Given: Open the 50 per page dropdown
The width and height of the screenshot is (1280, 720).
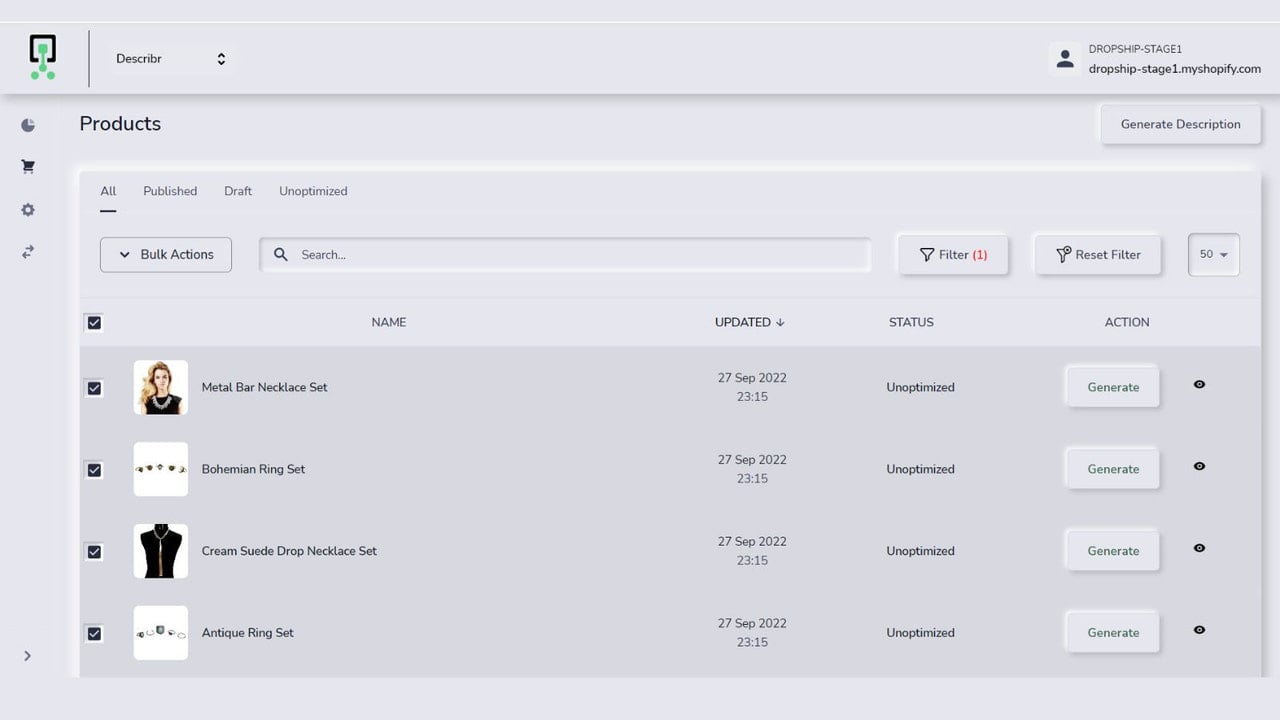Looking at the screenshot, I should click(x=1214, y=254).
